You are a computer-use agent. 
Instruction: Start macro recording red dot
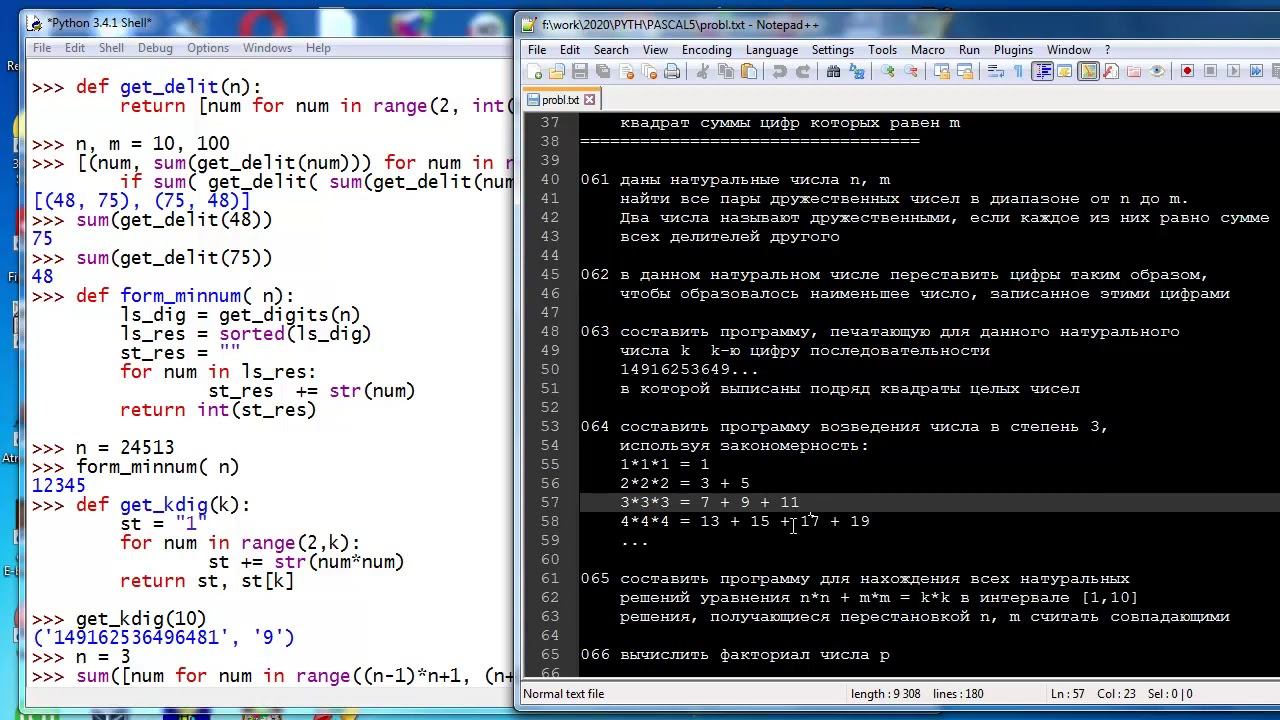(x=1187, y=71)
